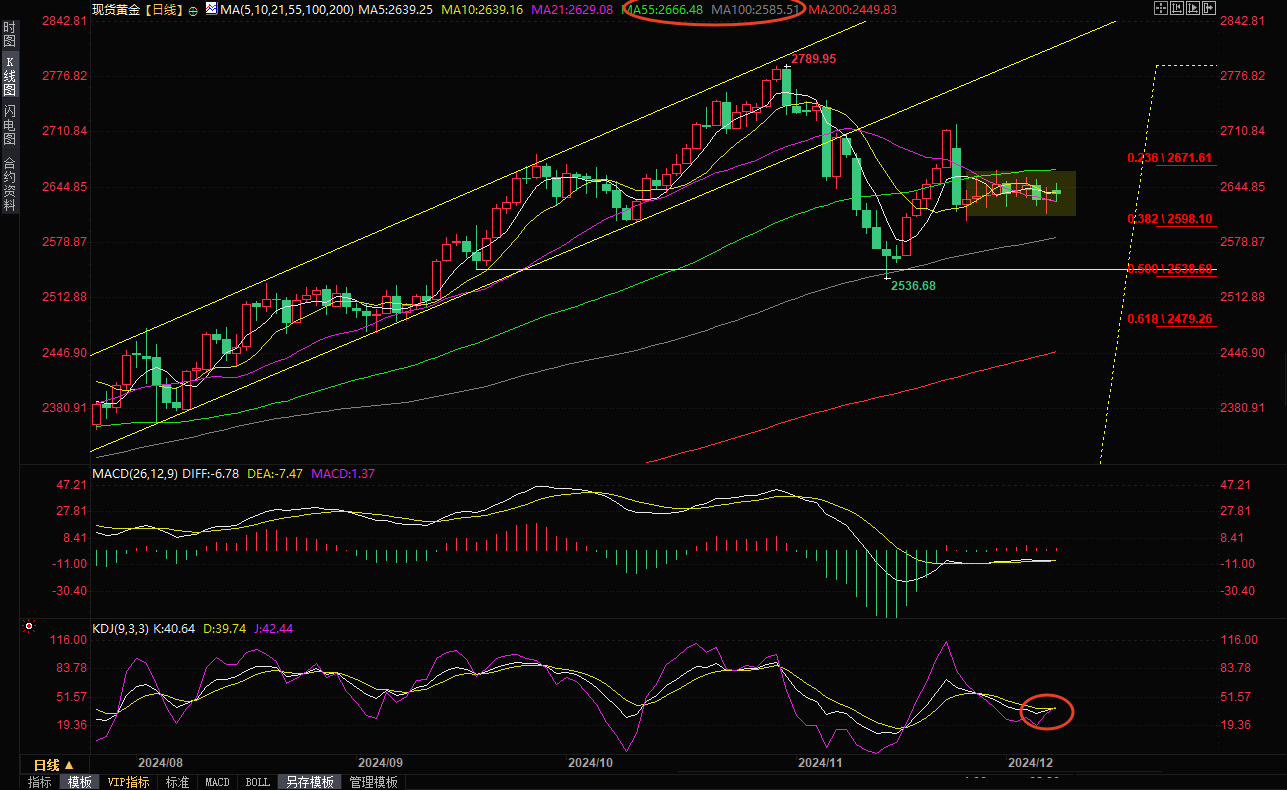Click the MA200:2449.83 value
This screenshot has width=1287, height=790.
[x=852, y=10]
